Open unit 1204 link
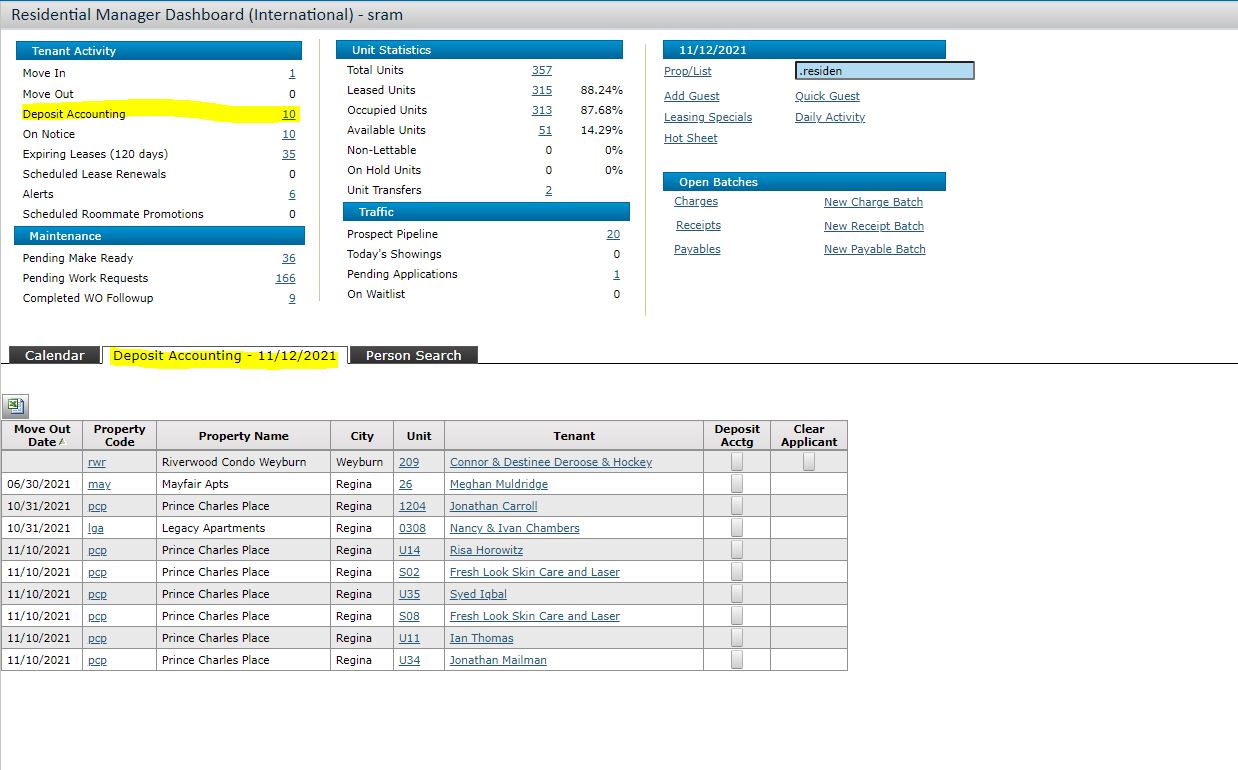 click(x=412, y=506)
